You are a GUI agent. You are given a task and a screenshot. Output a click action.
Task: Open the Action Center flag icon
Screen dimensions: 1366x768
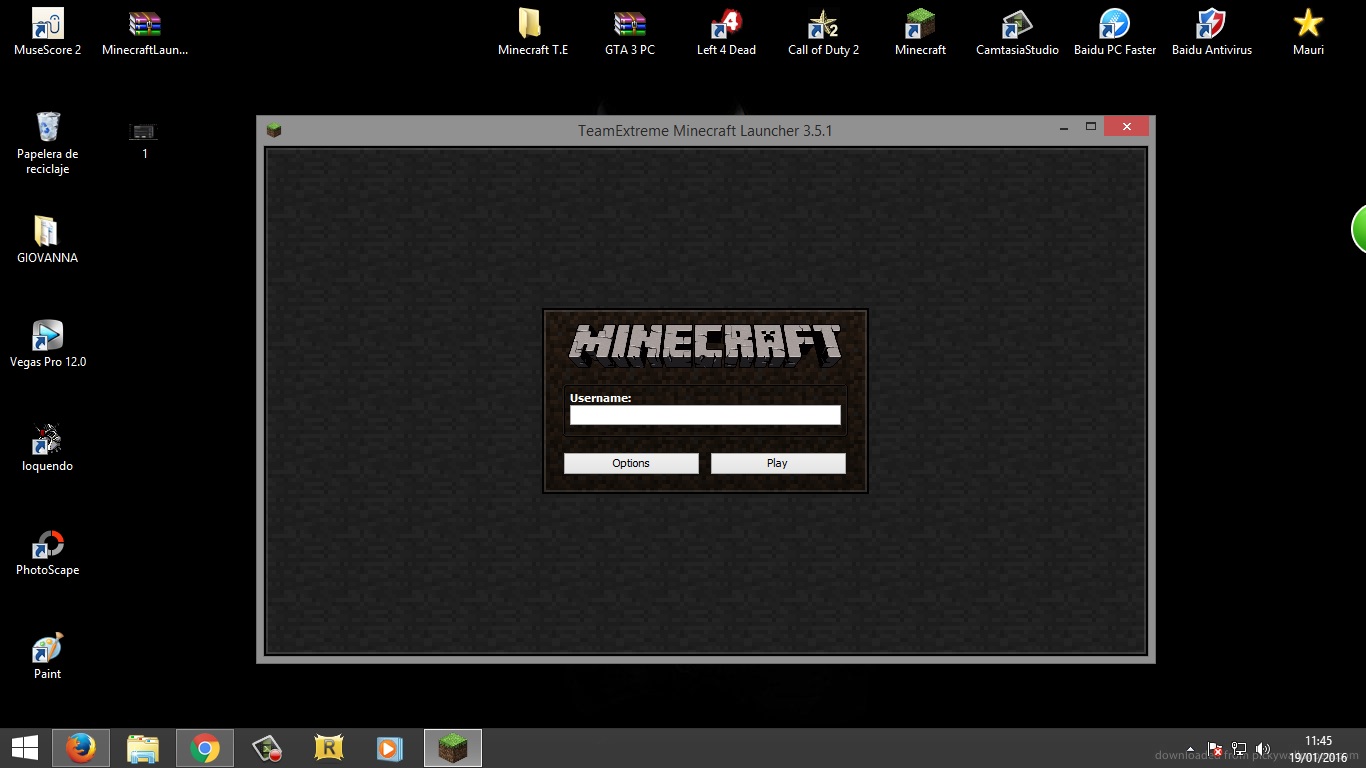pos(1215,749)
